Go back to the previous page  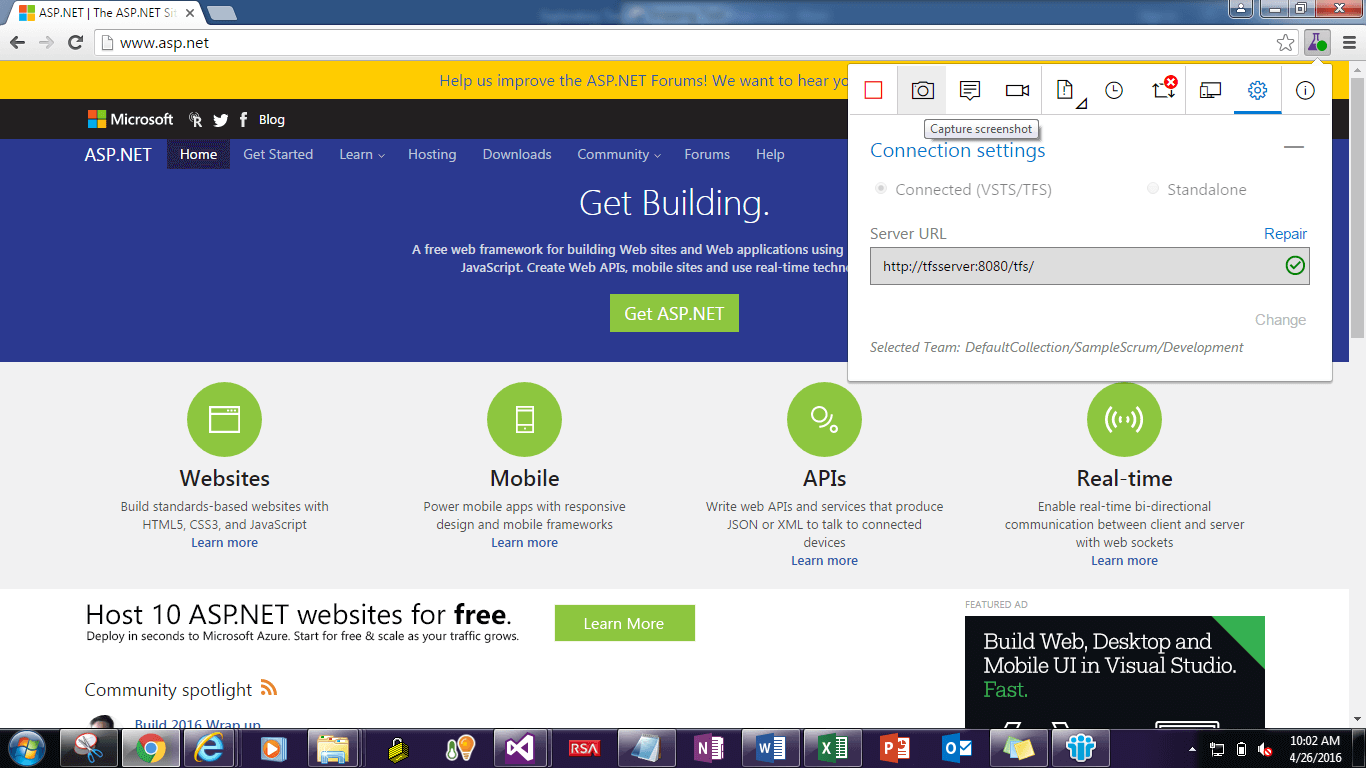[18, 43]
